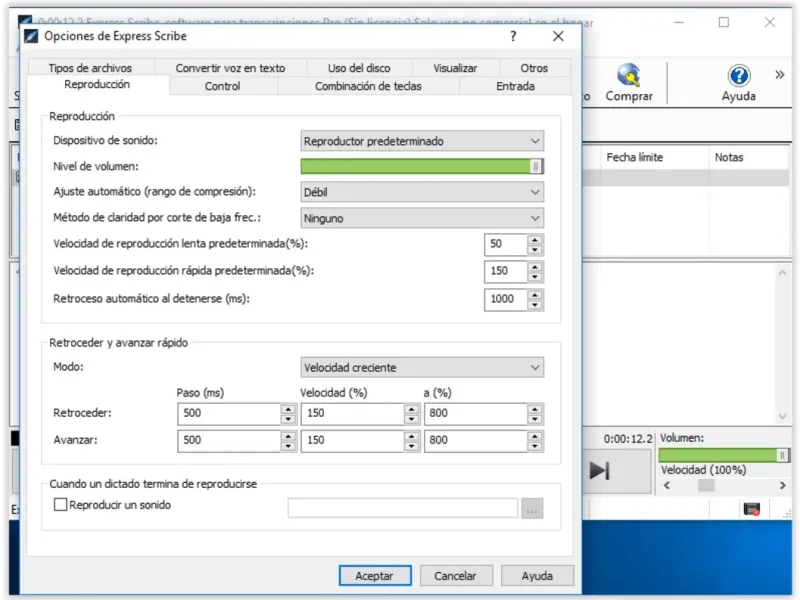The height and width of the screenshot is (600, 800).
Task: Switch to the Entrada tab
Action: pos(515,86)
